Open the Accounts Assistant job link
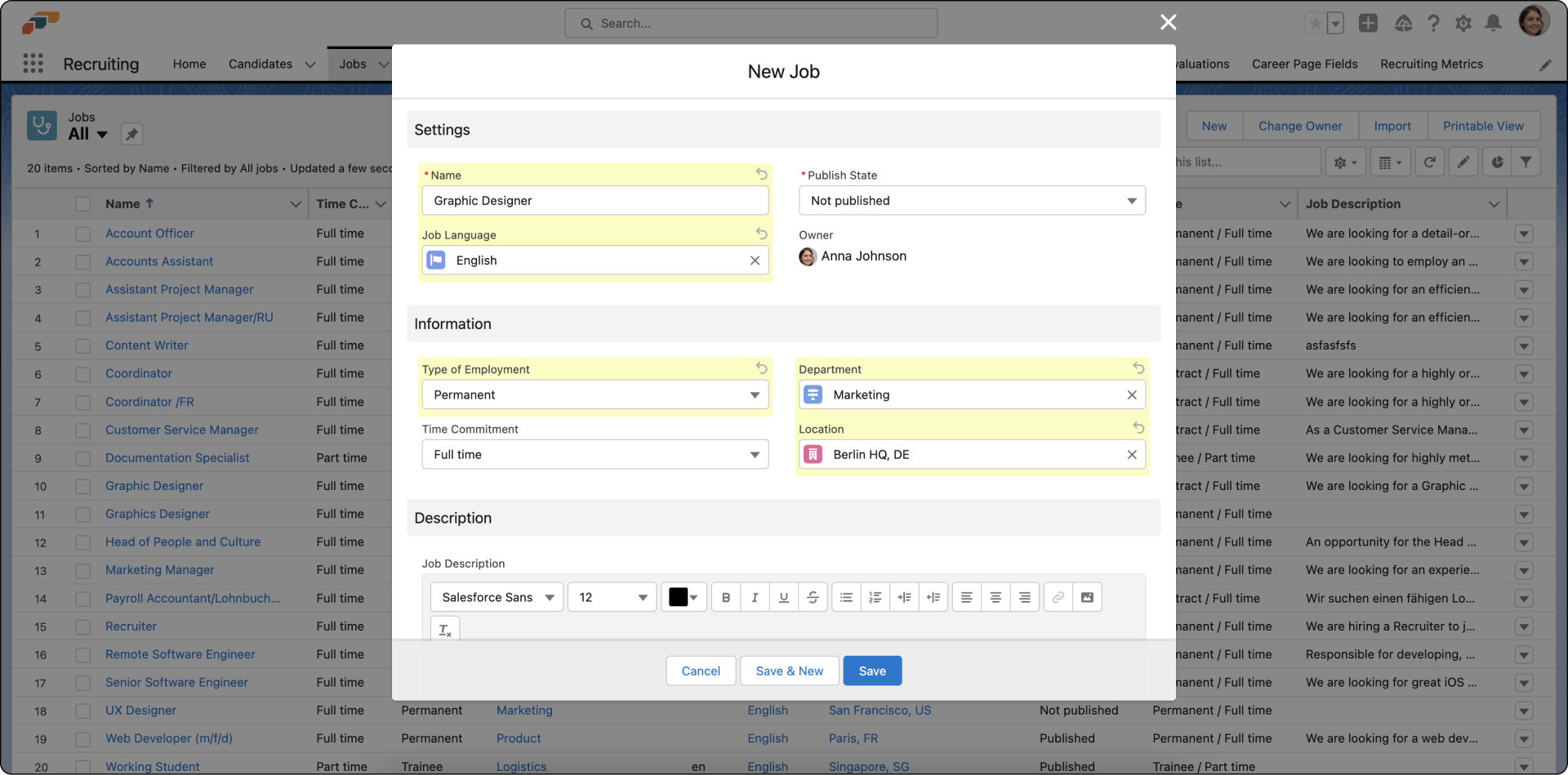Viewport: 1568px width, 775px height. (x=159, y=261)
